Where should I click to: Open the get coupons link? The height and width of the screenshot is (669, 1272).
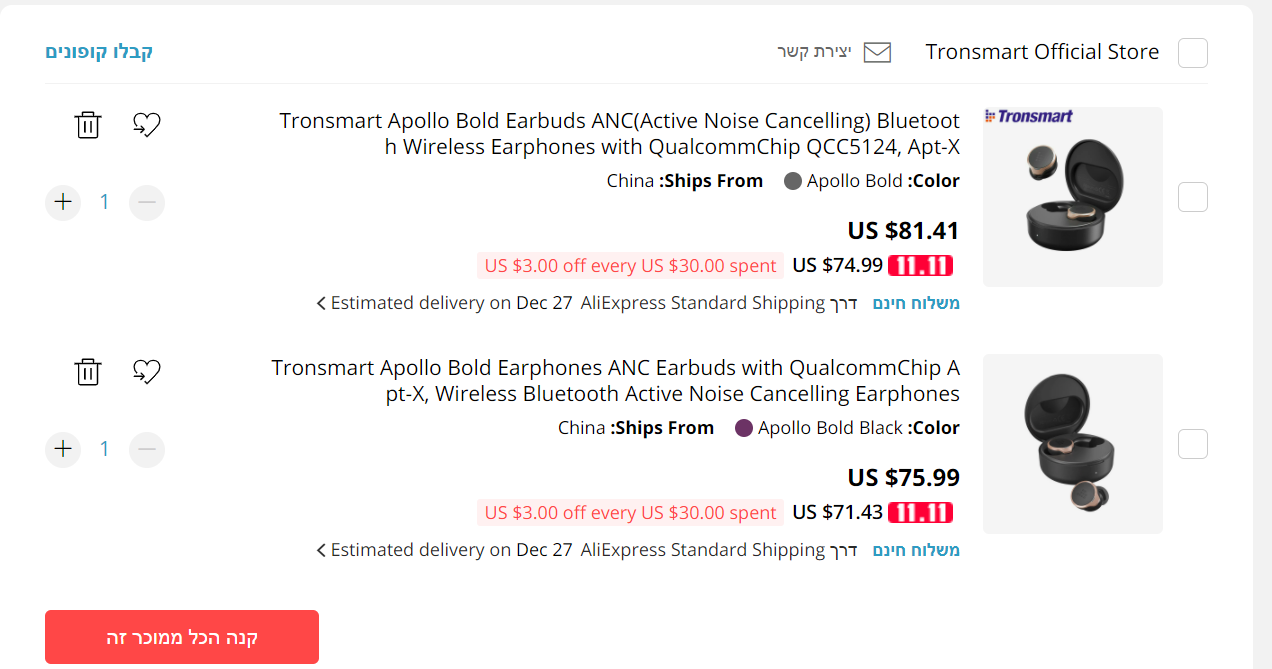99,52
